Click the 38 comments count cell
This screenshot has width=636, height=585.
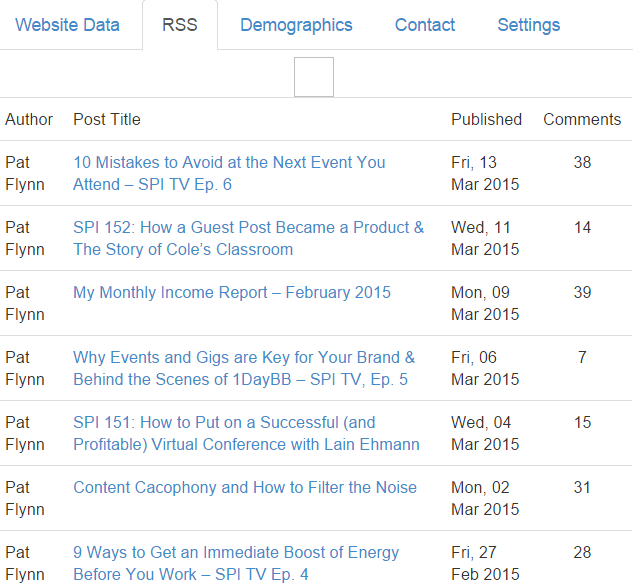[582, 162]
